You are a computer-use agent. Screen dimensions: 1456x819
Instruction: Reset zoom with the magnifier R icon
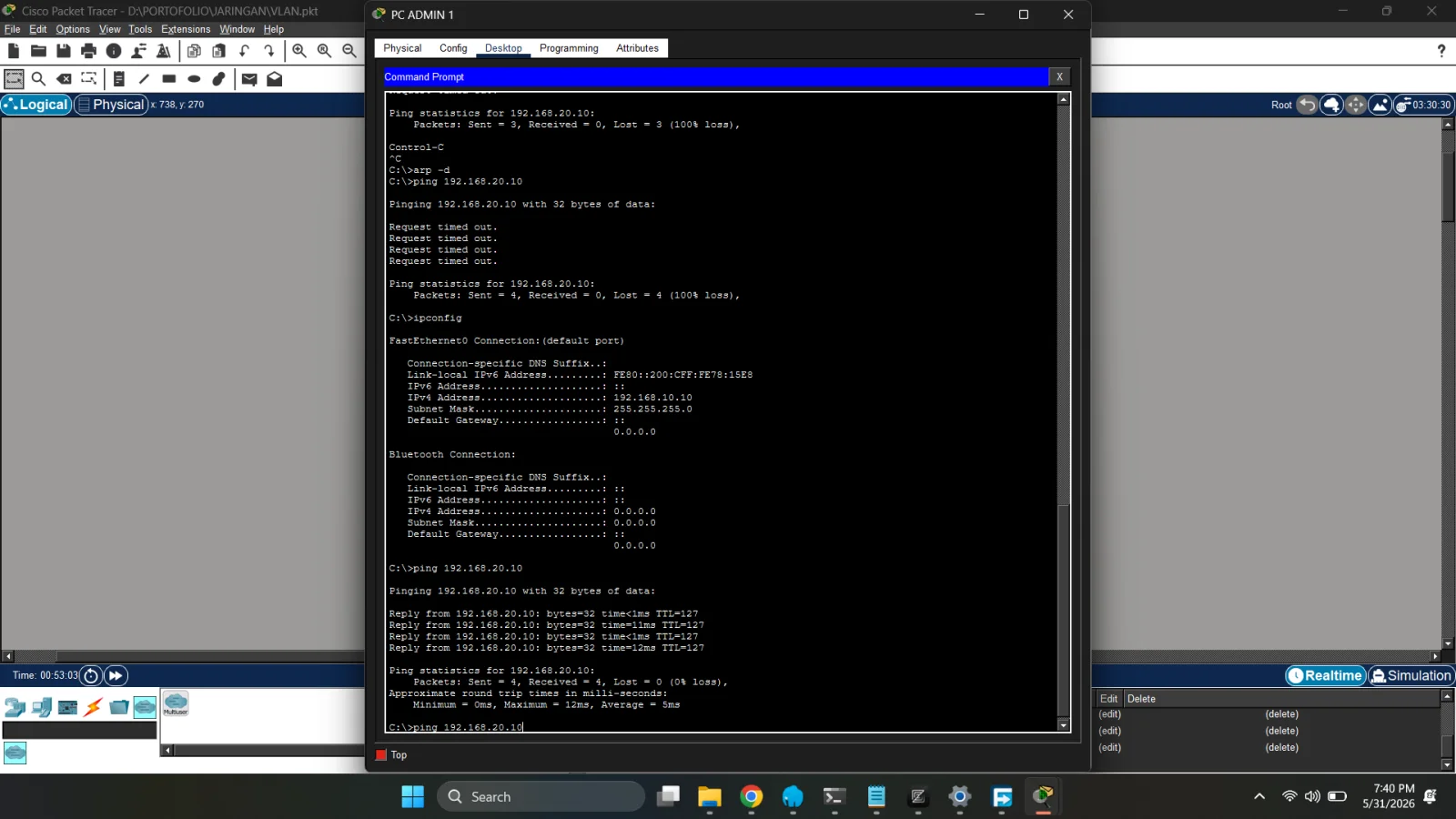(x=324, y=51)
